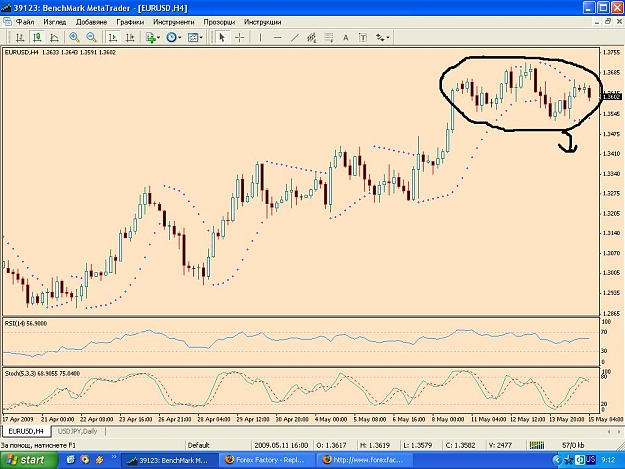Image resolution: width=625 pixels, height=469 pixels.
Task: Select the trendline drawing tool
Action: tap(295, 37)
